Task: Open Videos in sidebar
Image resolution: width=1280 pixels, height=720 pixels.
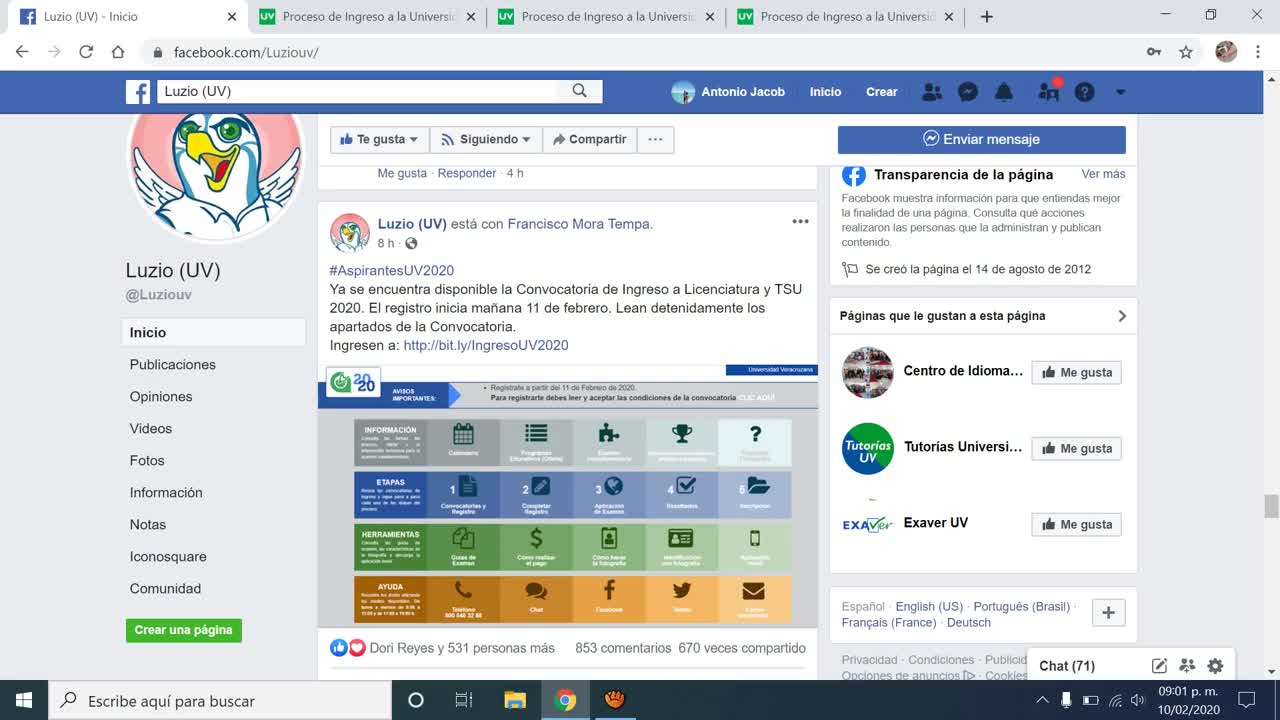Action: (150, 428)
